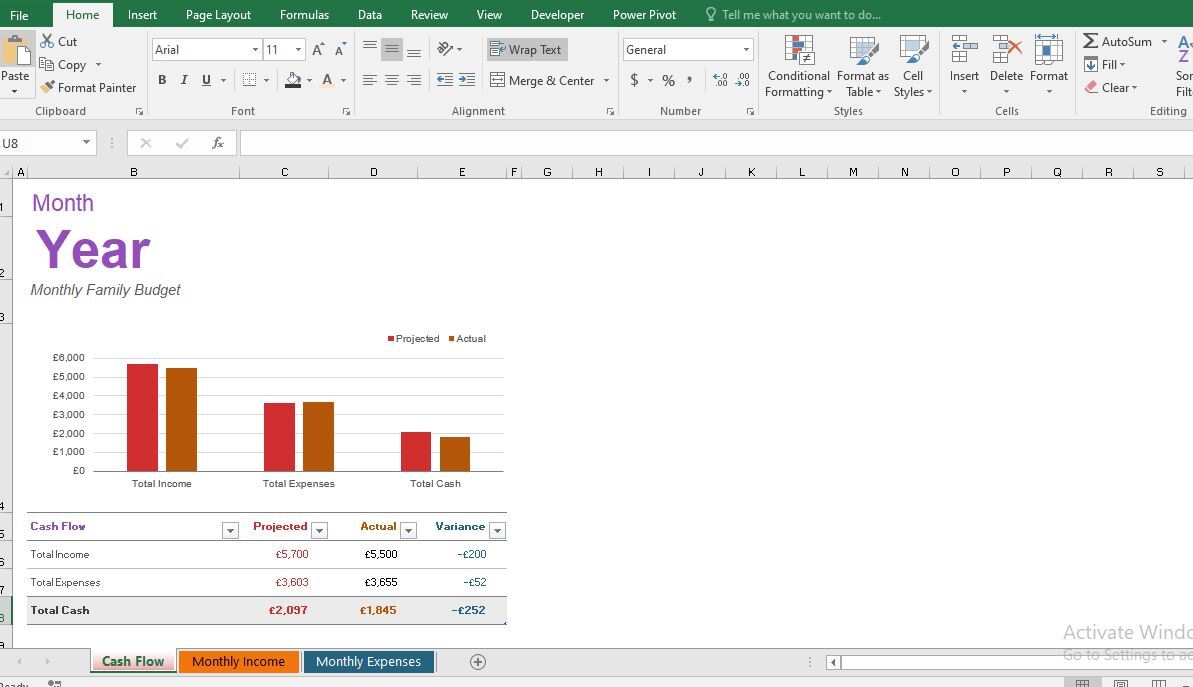Screen dimensions: 1193x687
Task: Select the Format Painter brush
Action: (x=47, y=87)
